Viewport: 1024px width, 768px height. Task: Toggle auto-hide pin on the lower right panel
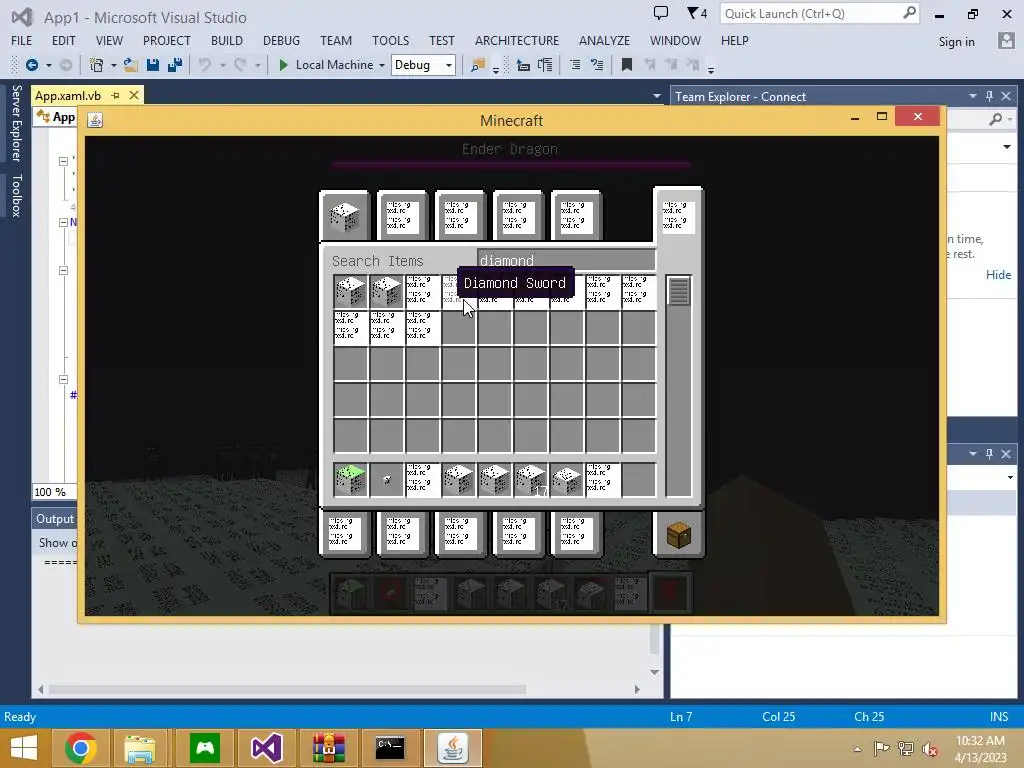(x=989, y=453)
